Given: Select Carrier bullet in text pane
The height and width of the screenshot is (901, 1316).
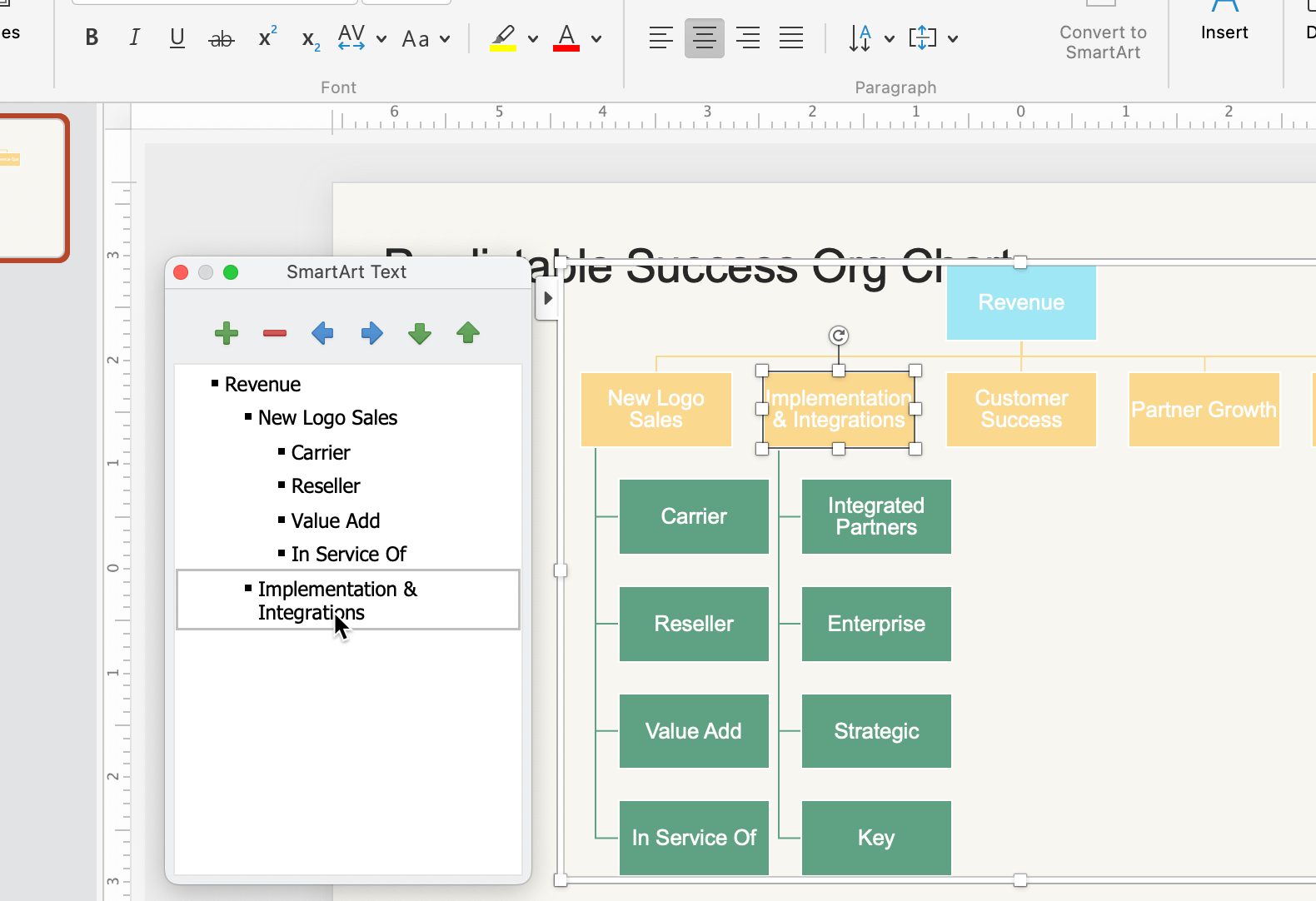Looking at the screenshot, I should point(321,453).
